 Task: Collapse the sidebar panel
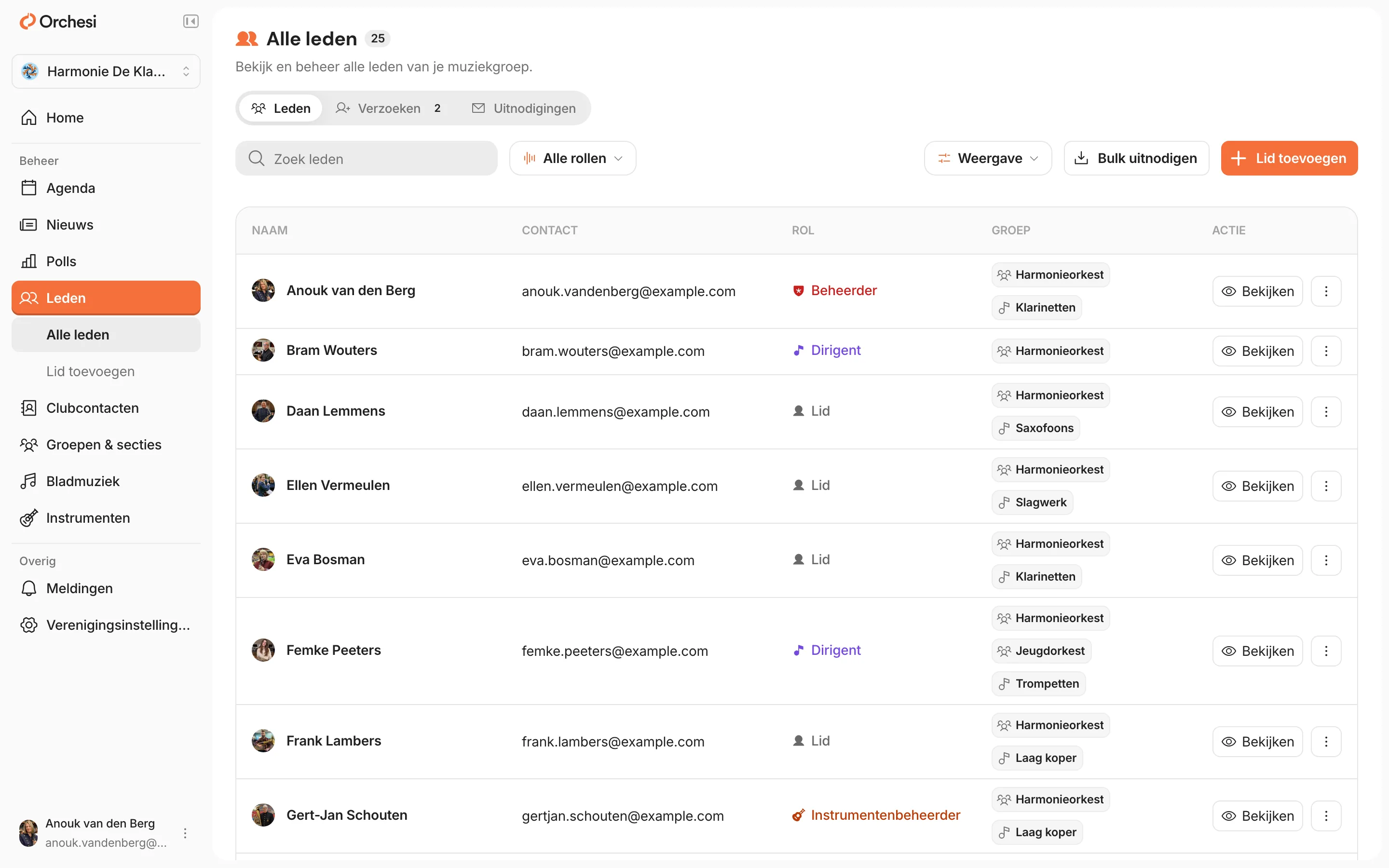tap(191, 22)
